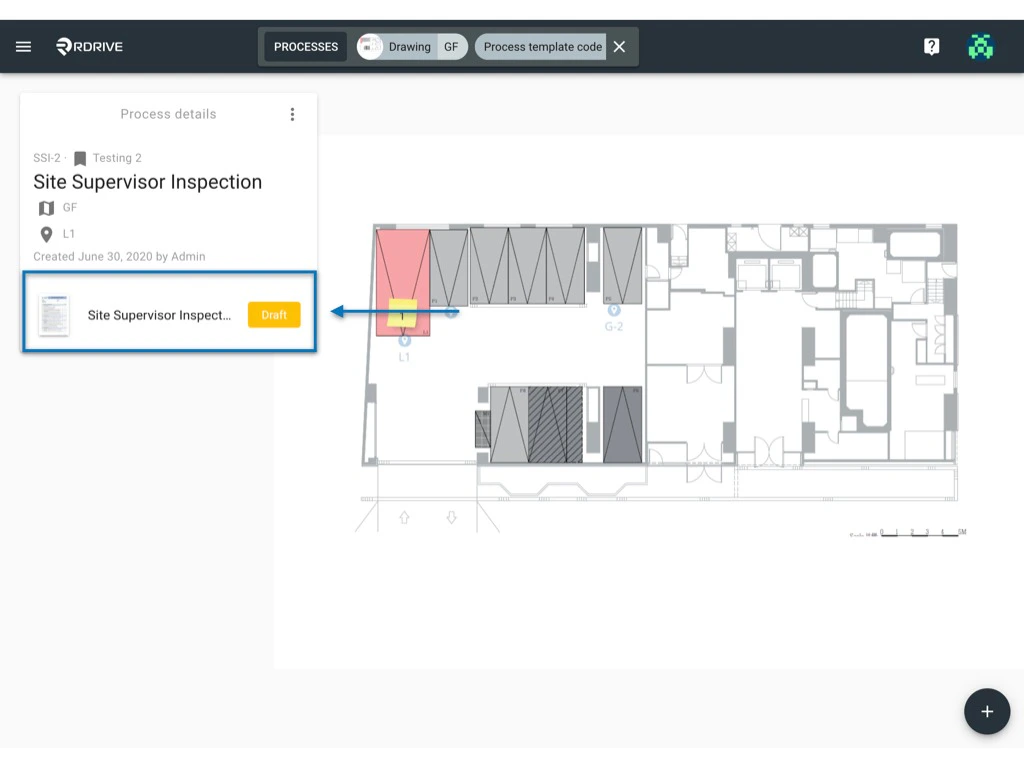Click the L1 location pin icon in details
Image resolution: width=1024 pixels, height=768 pixels.
tap(46, 234)
